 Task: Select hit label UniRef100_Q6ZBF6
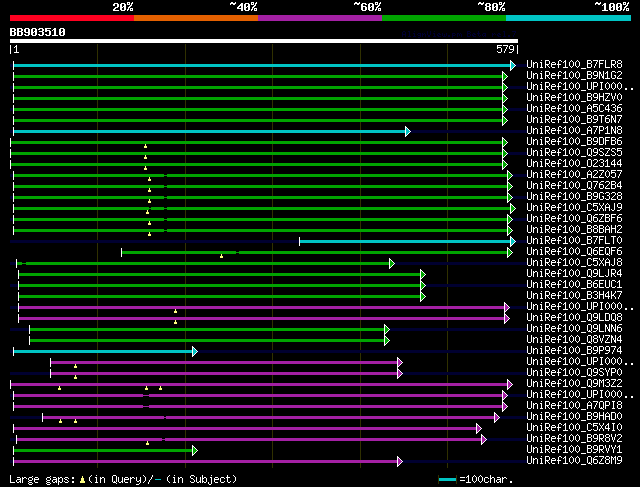pos(574,219)
